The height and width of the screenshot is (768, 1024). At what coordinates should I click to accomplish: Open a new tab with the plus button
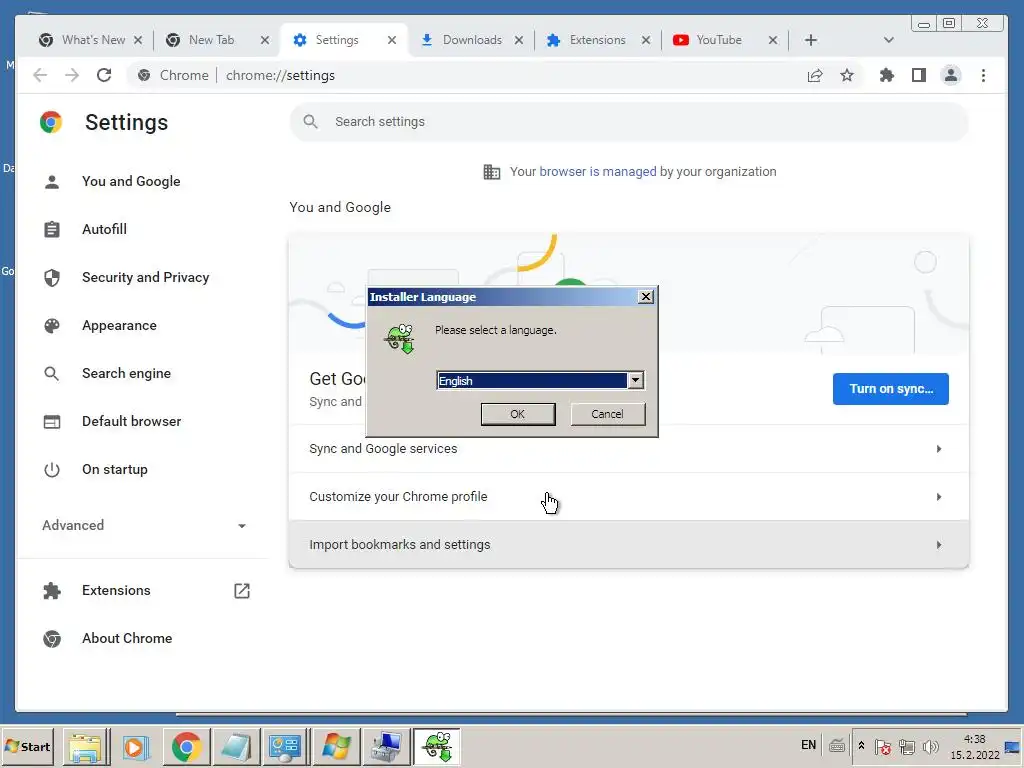[810, 40]
